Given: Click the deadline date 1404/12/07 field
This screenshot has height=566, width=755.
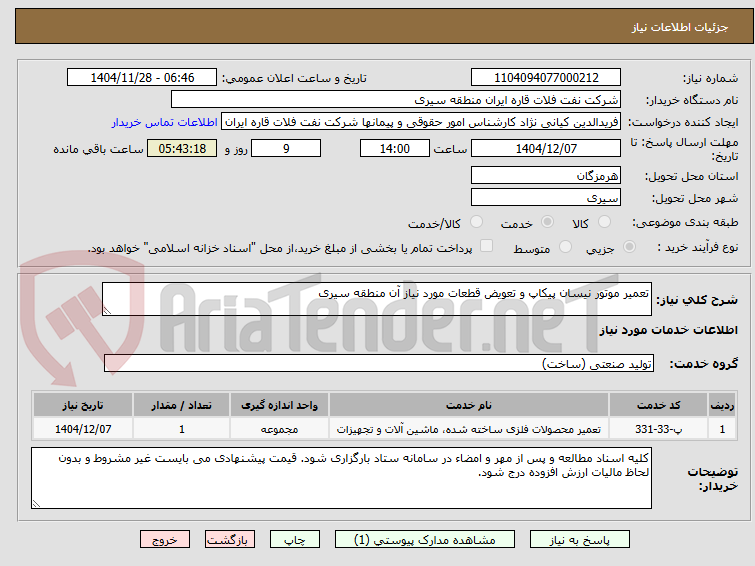Looking at the screenshot, I should pos(546,148).
